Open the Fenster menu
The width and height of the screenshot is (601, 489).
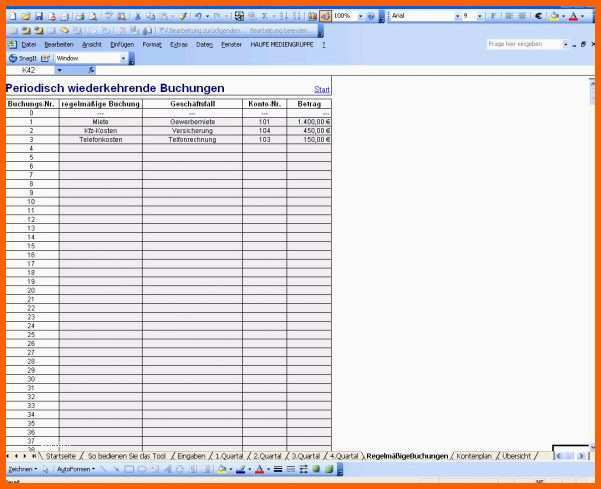pyautogui.click(x=231, y=44)
